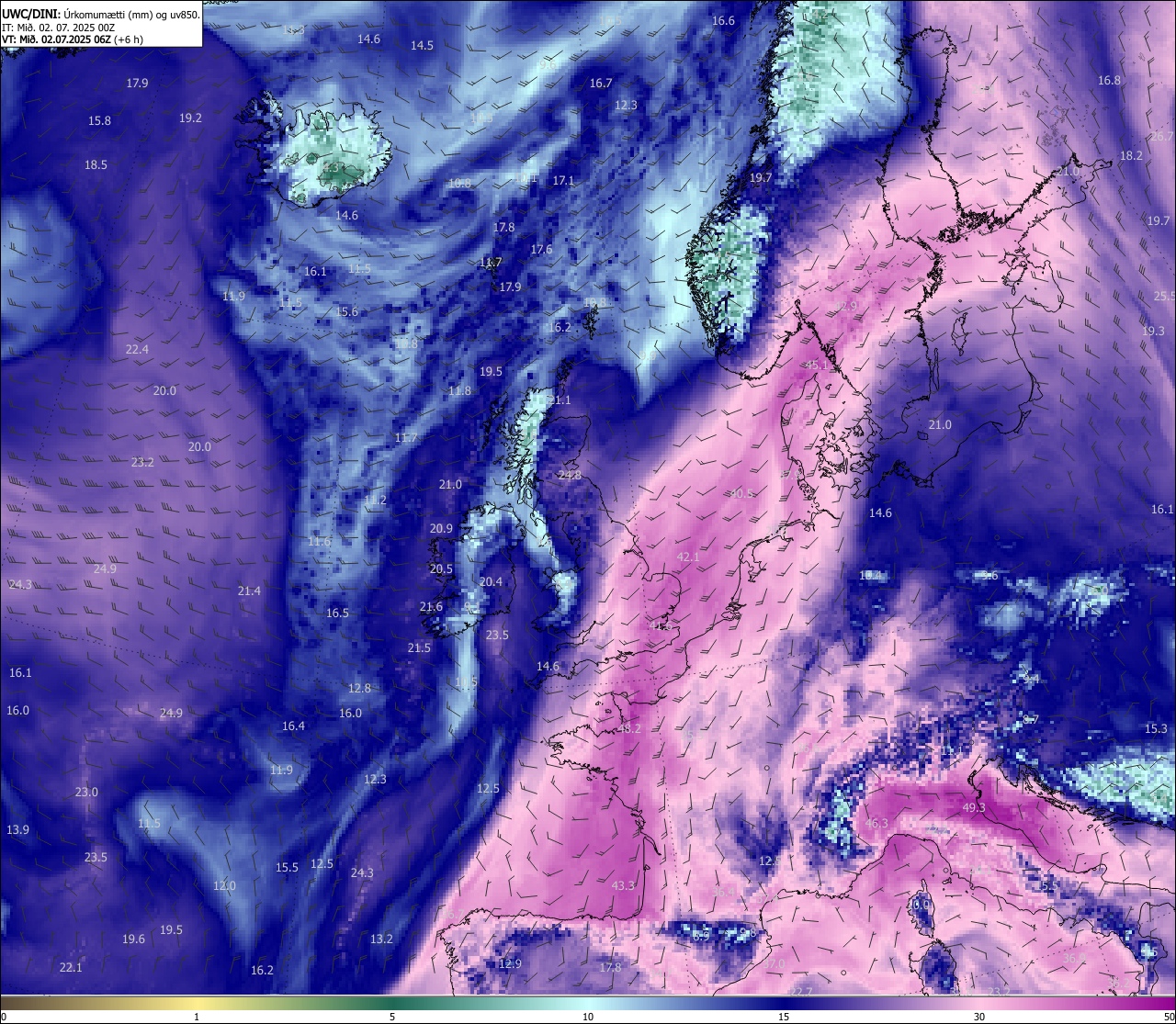Click the 19.6 value near the bottom left
The image size is (1176, 1024).
coord(133,939)
